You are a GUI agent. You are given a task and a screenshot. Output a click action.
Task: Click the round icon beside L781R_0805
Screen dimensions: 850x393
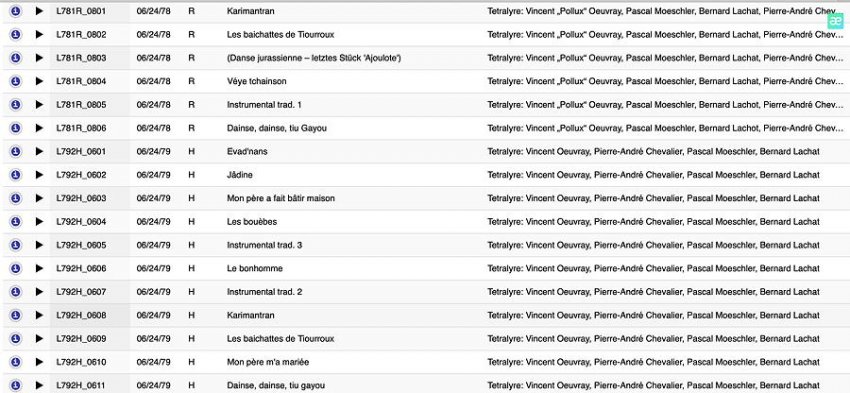(16, 104)
